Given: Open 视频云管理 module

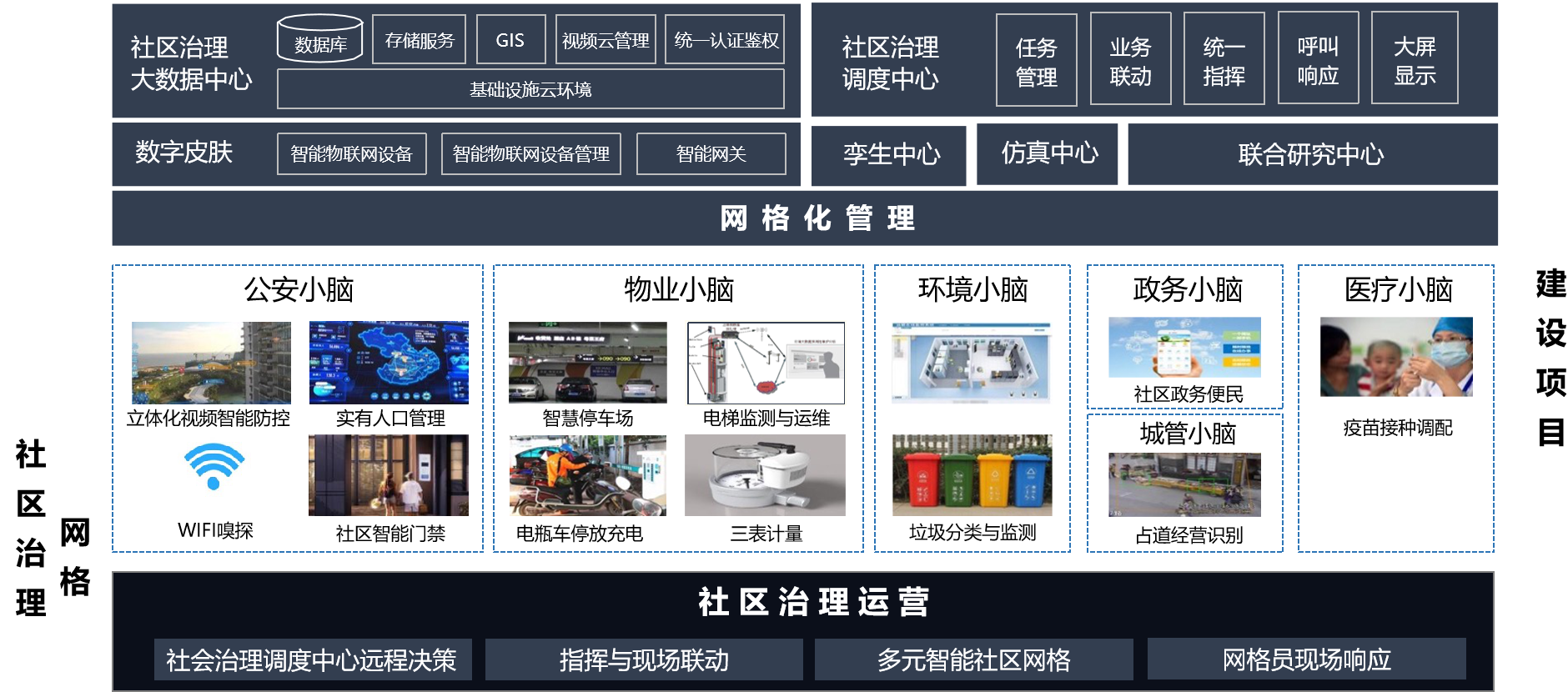Looking at the screenshot, I should tap(606, 40).
